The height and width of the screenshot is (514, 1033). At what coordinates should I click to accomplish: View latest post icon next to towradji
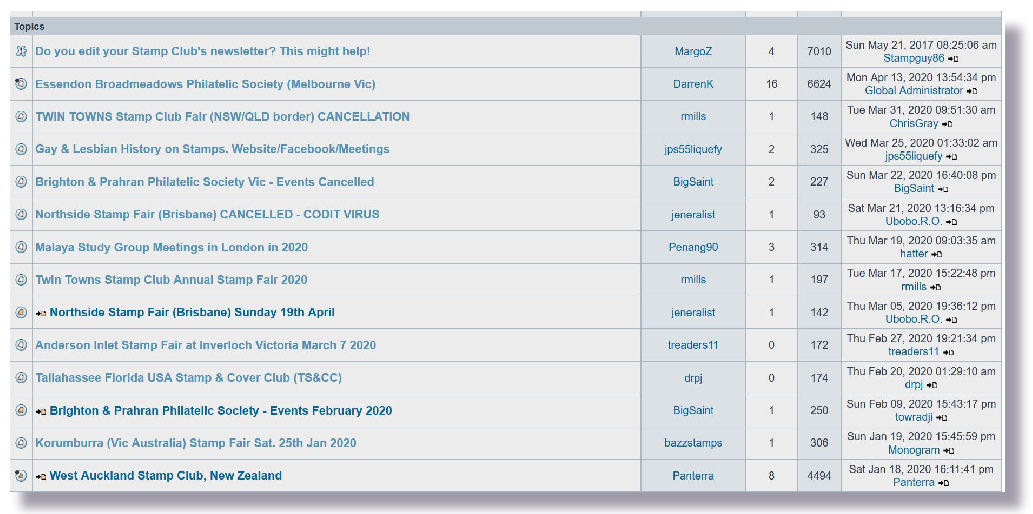click(941, 418)
